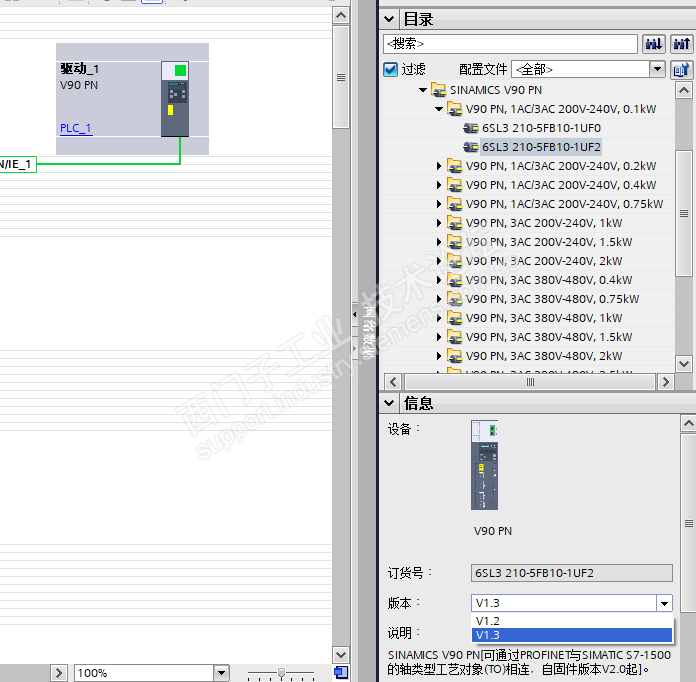
Task: Click the search up icon in the catalog
Action: pyautogui.click(x=681, y=44)
